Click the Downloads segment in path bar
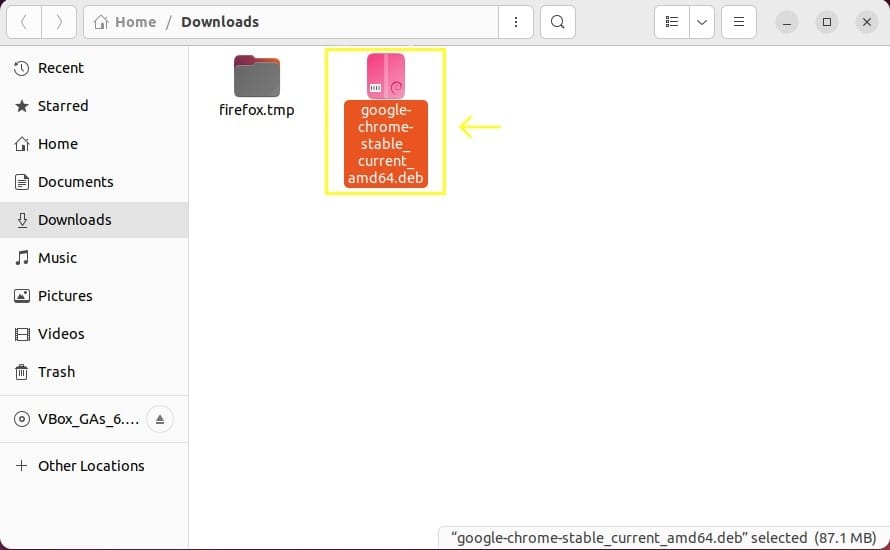Viewport: 890px width, 550px height. point(220,22)
